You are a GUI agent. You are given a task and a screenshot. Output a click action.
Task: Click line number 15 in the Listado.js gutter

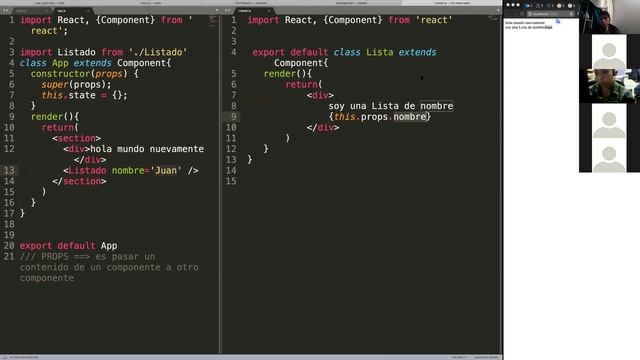click(x=231, y=181)
